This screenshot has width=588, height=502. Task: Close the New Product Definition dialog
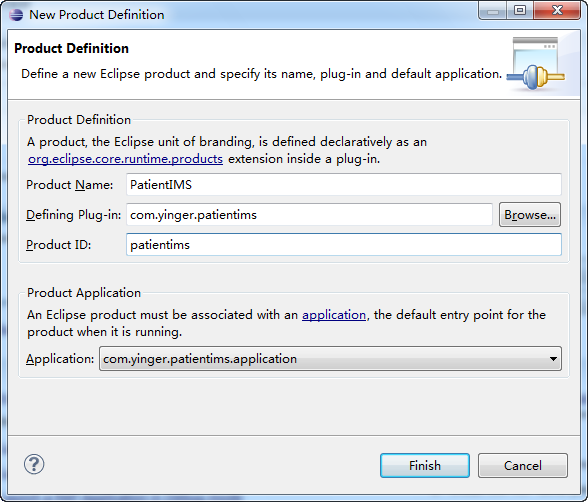[557, 10]
